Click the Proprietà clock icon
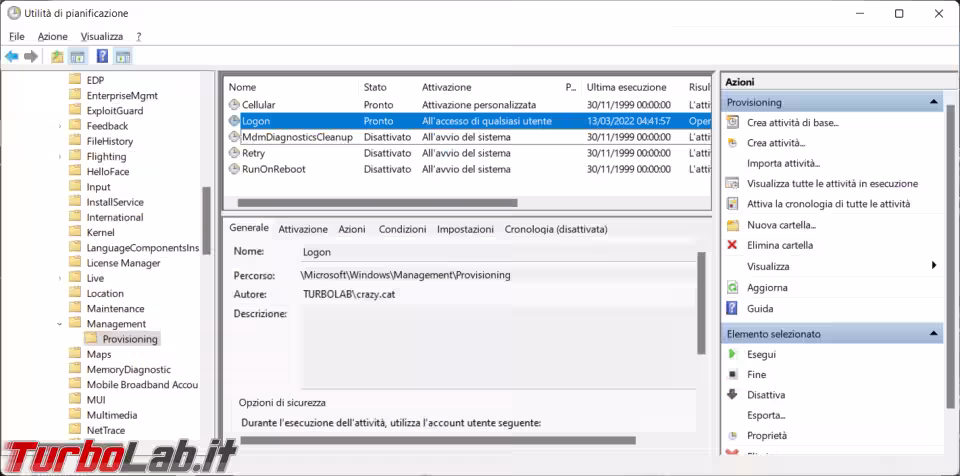Viewport: 960px width, 476px height. pyautogui.click(x=732, y=436)
